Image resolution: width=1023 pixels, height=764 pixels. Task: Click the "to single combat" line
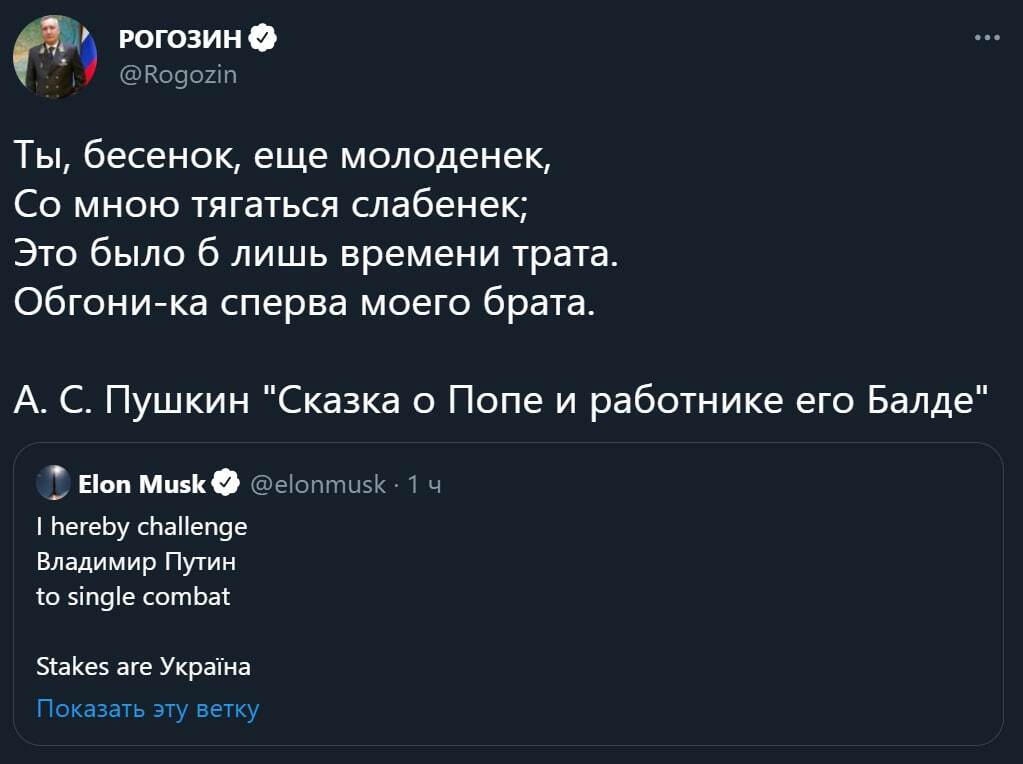133,597
